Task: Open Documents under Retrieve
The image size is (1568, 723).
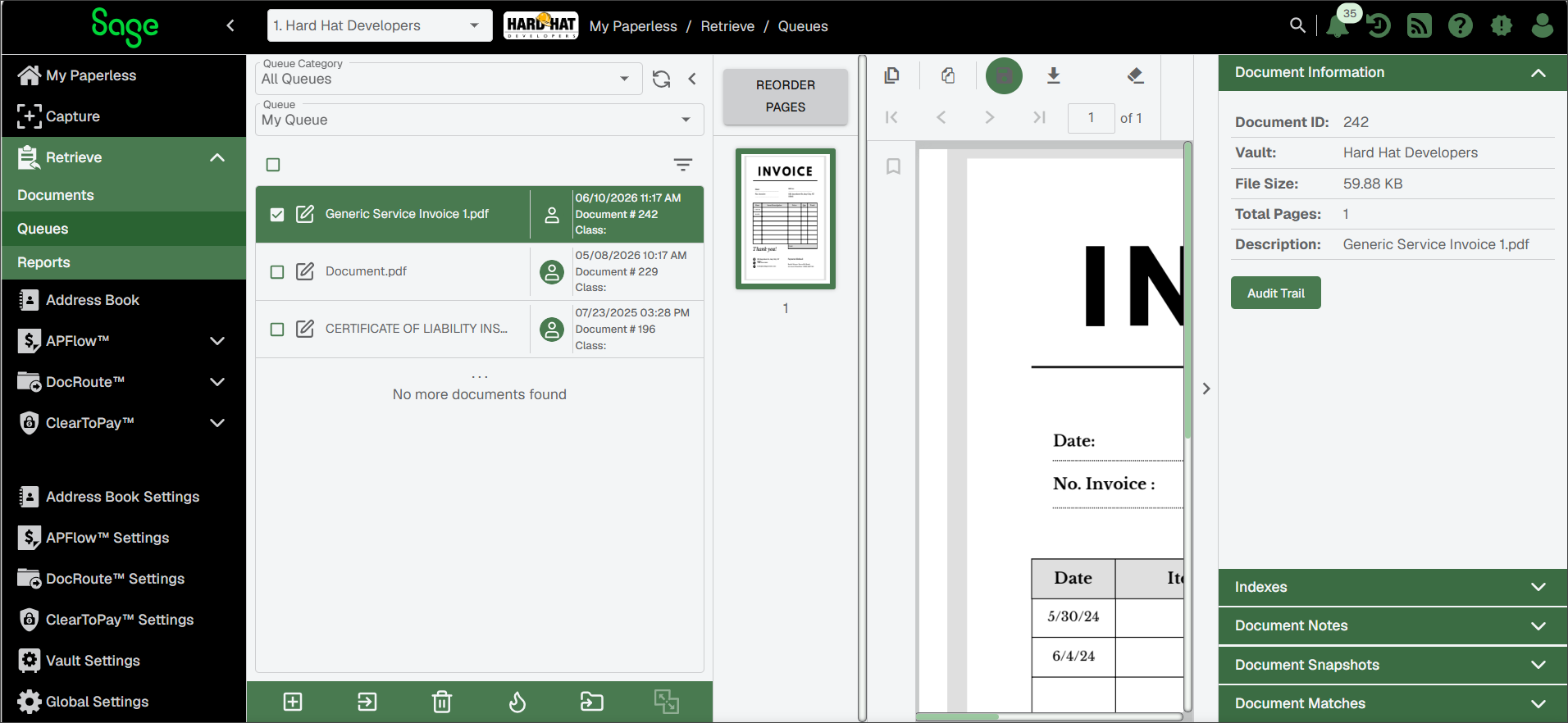Action: click(124, 195)
